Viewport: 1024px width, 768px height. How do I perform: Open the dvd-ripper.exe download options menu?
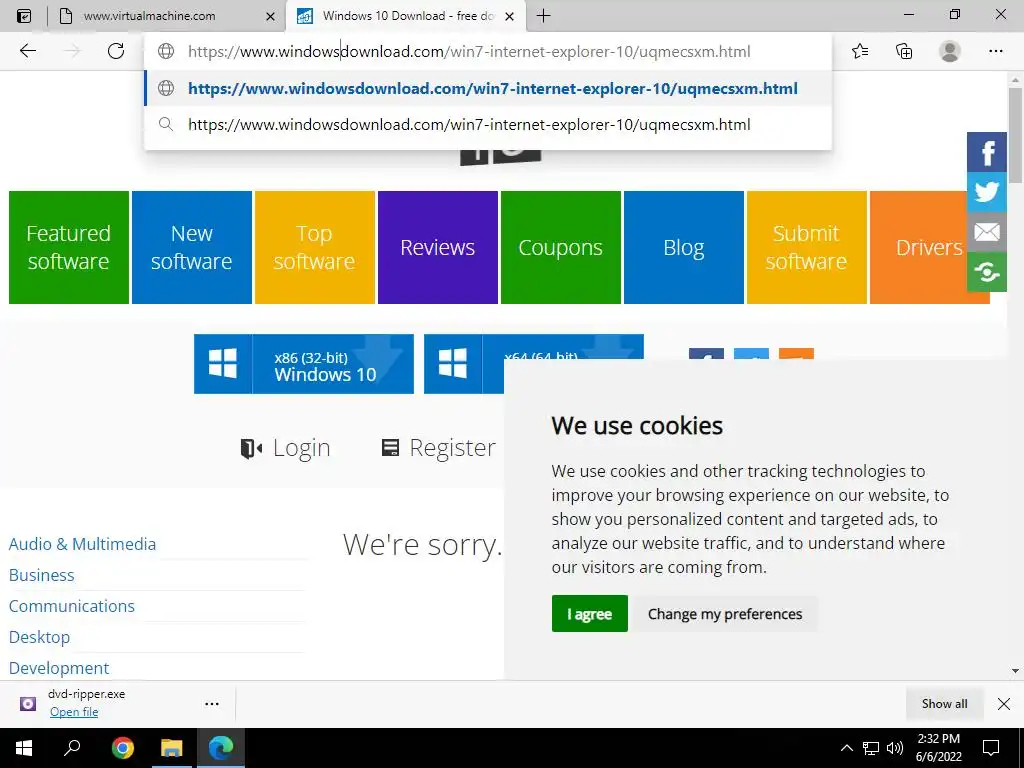[x=212, y=704]
